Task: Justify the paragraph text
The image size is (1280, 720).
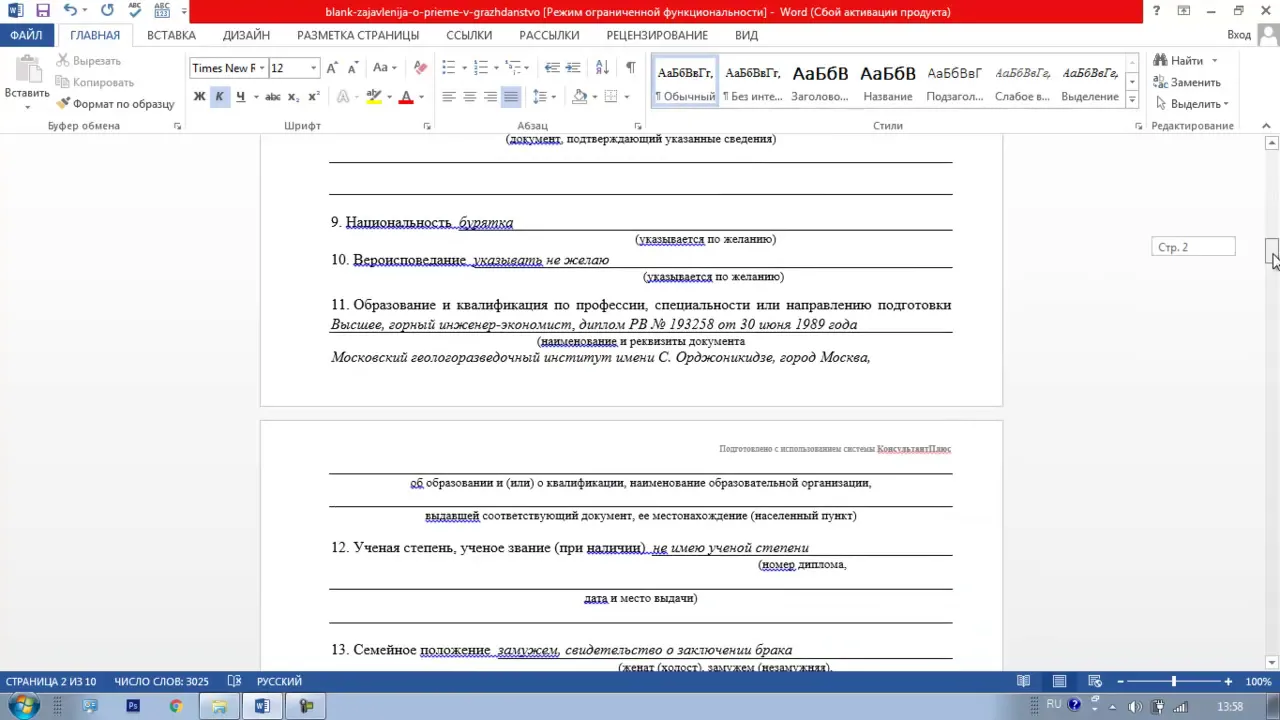Action: tap(511, 97)
